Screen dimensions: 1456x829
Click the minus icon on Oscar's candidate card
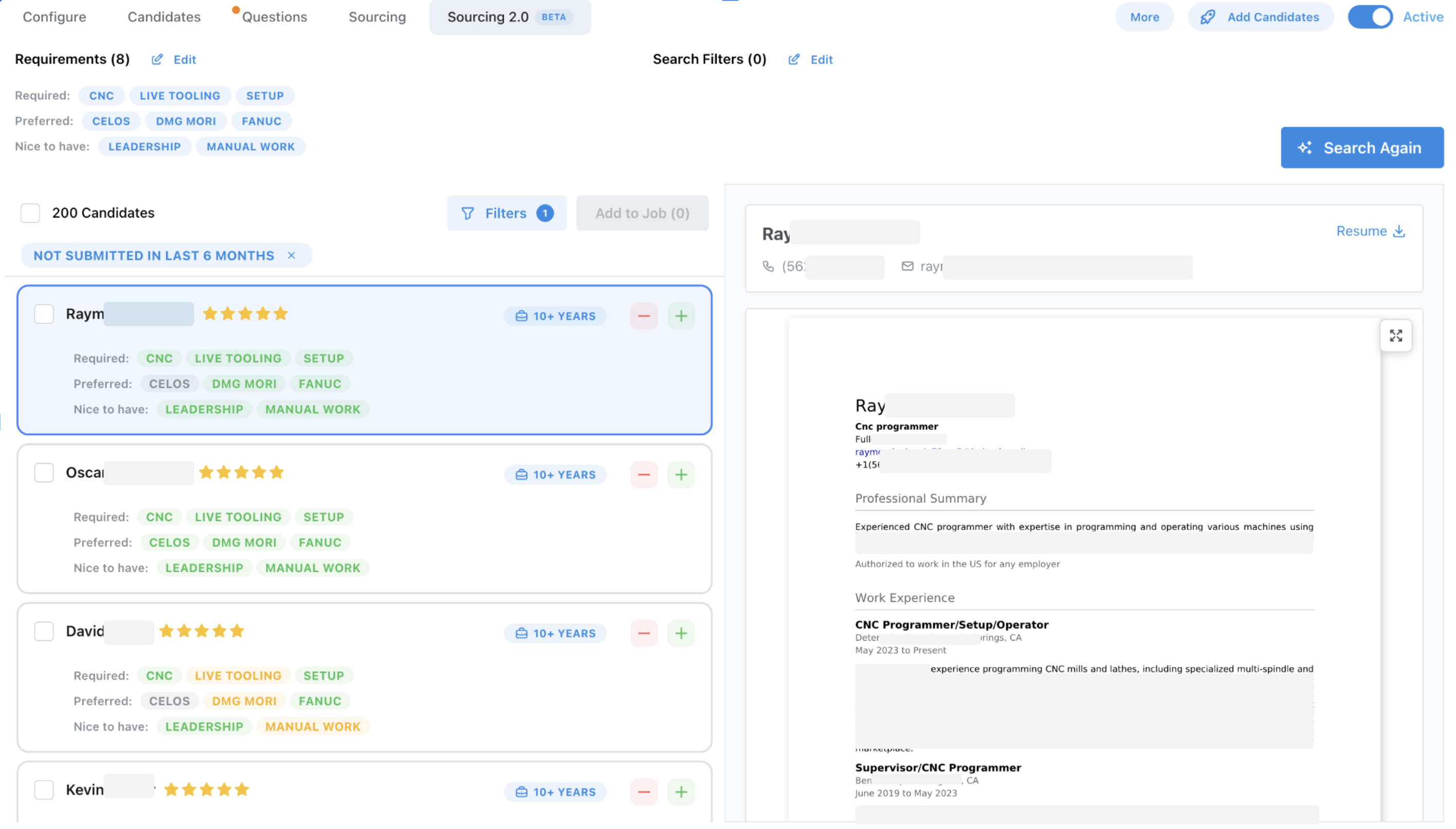click(x=644, y=474)
